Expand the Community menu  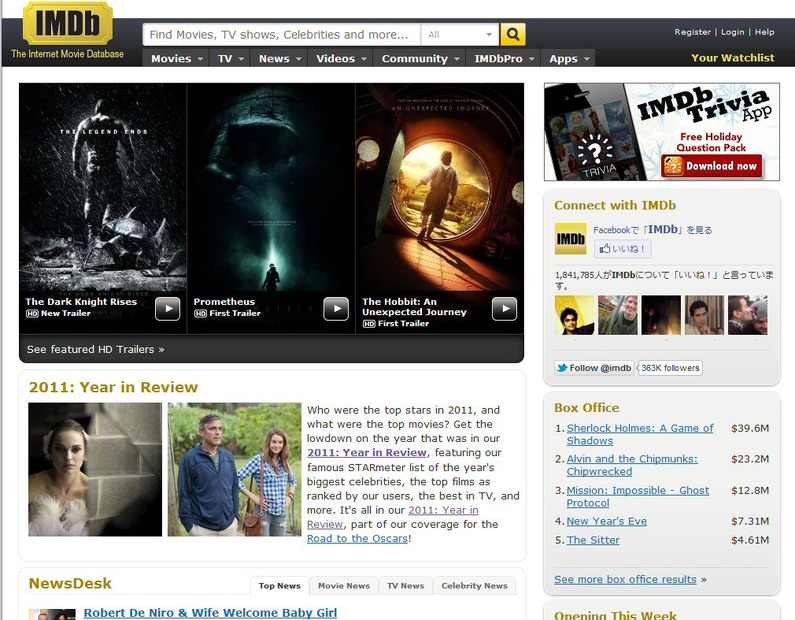pyautogui.click(x=420, y=58)
